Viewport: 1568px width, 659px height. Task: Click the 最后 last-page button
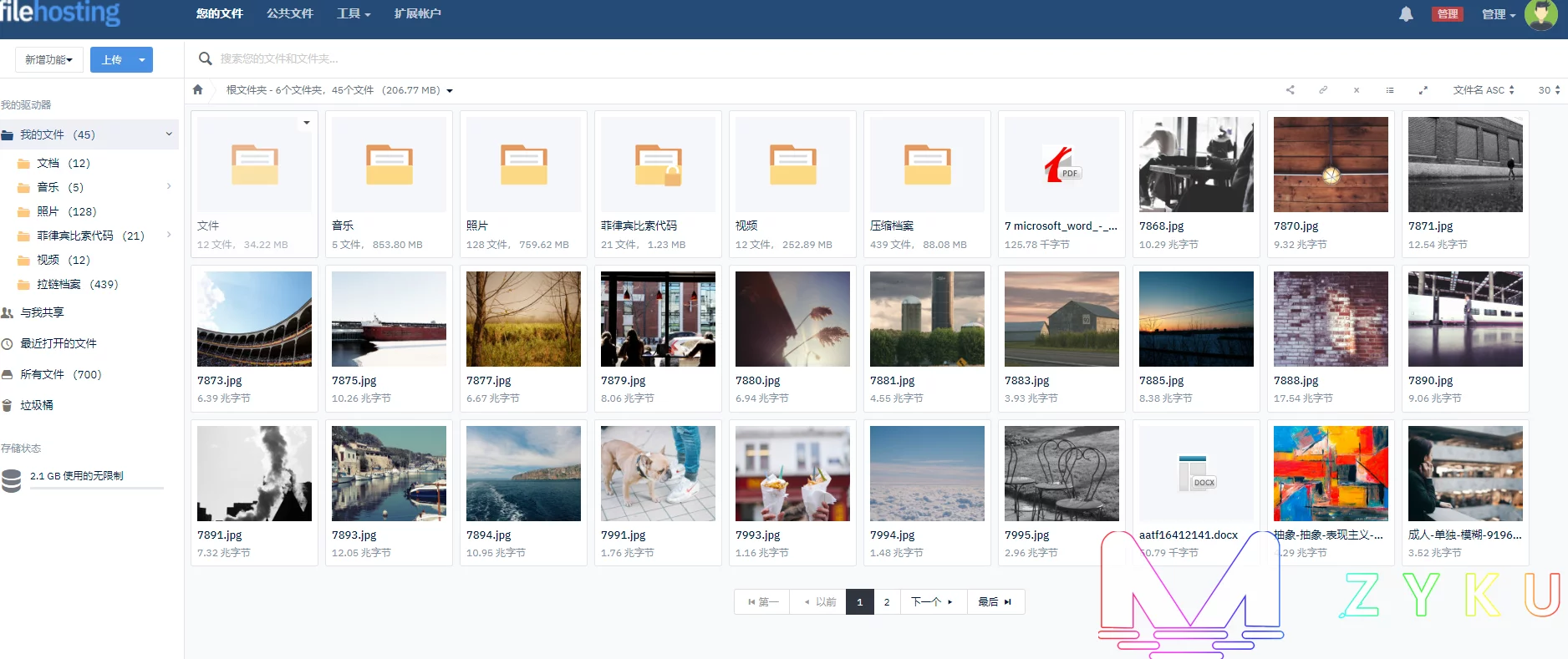point(995,602)
